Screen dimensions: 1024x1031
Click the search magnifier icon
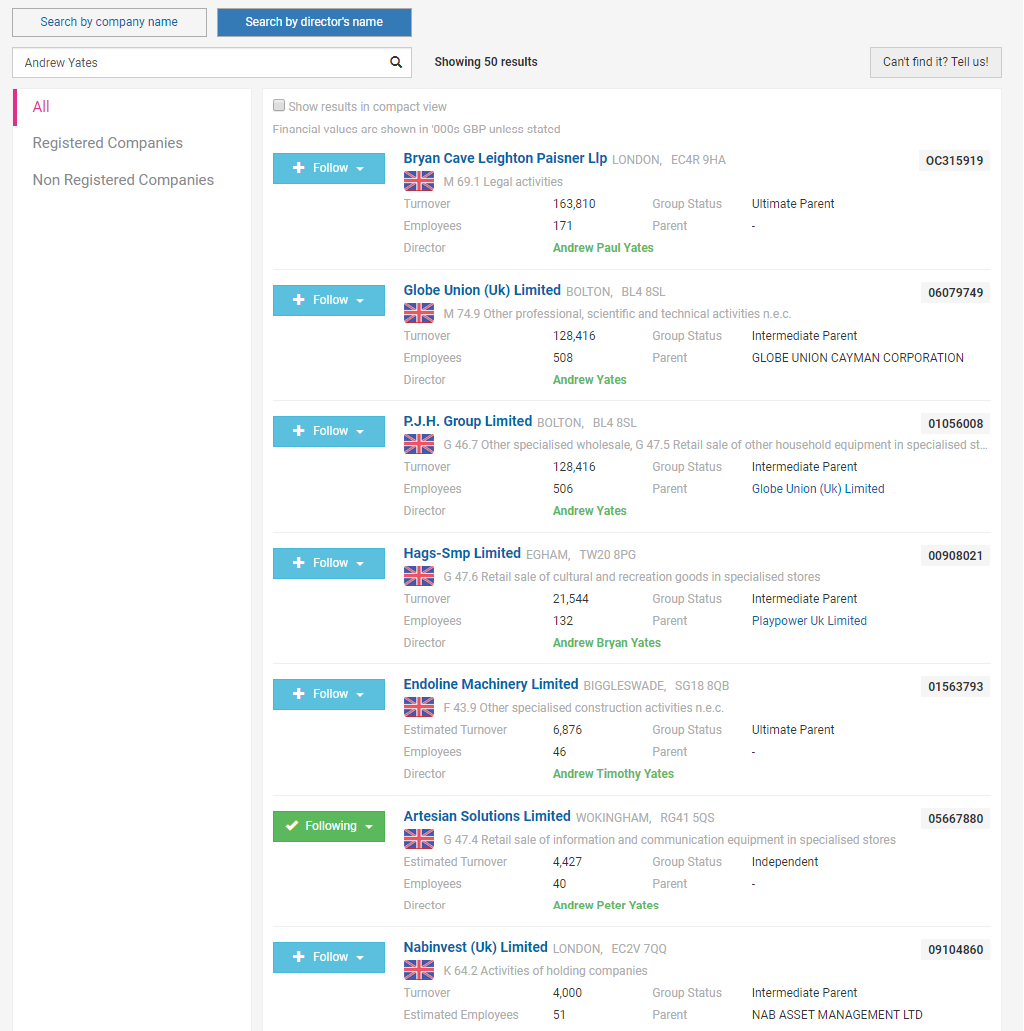pyautogui.click(x=396, y=62)
